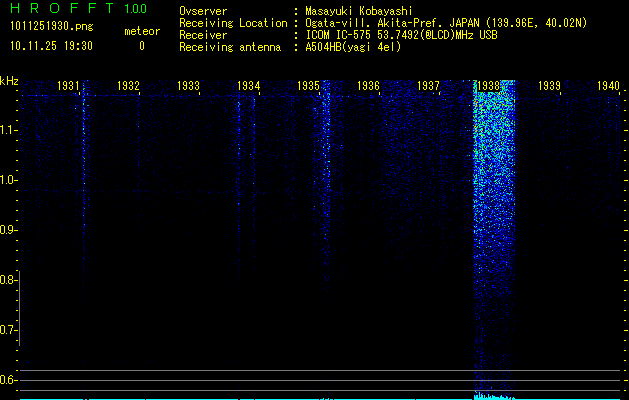Click the Receiving Location label

pyautogui.click(x=233, y=23)
